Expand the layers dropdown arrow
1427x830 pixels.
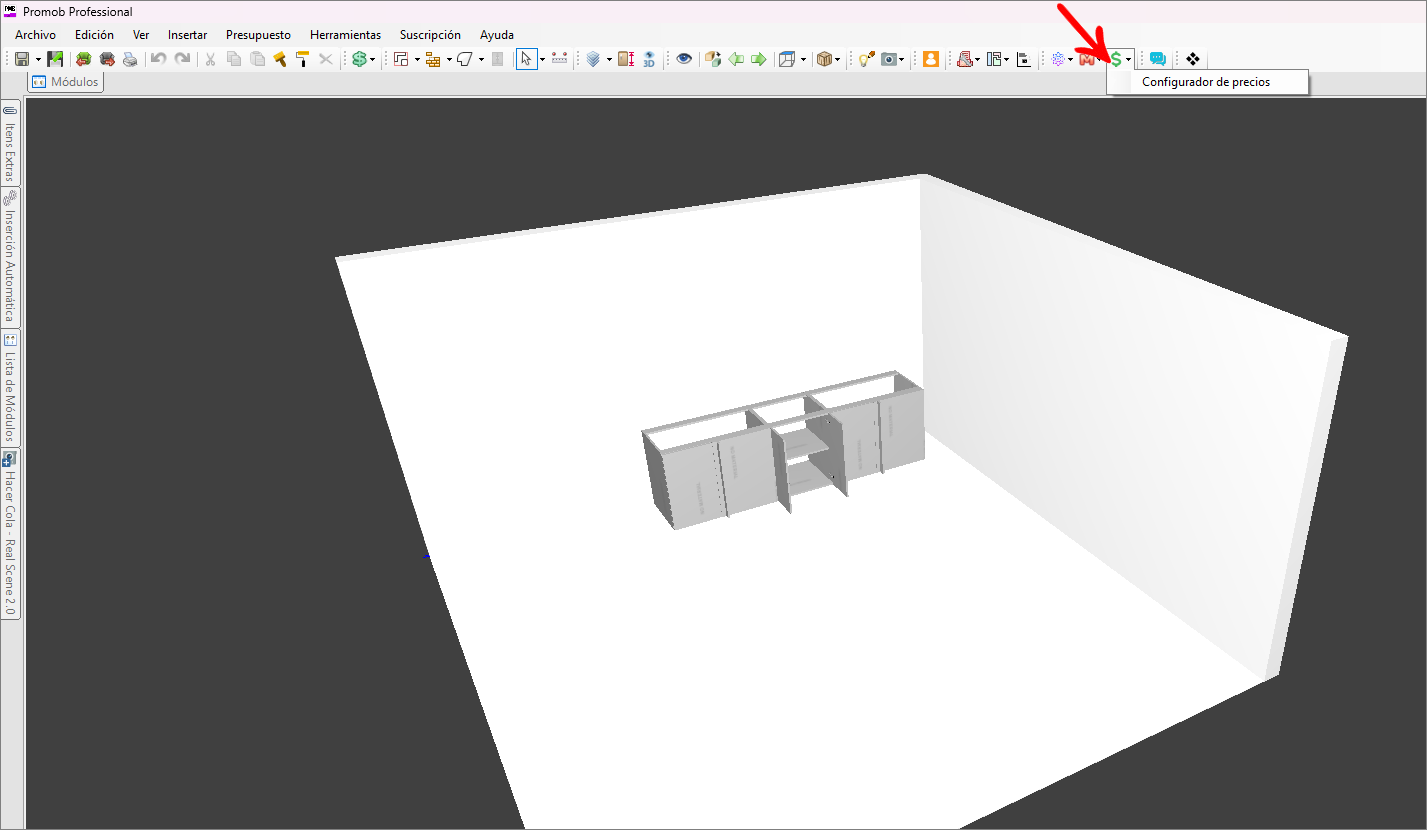pyautogui.click(x=608, y=60)
